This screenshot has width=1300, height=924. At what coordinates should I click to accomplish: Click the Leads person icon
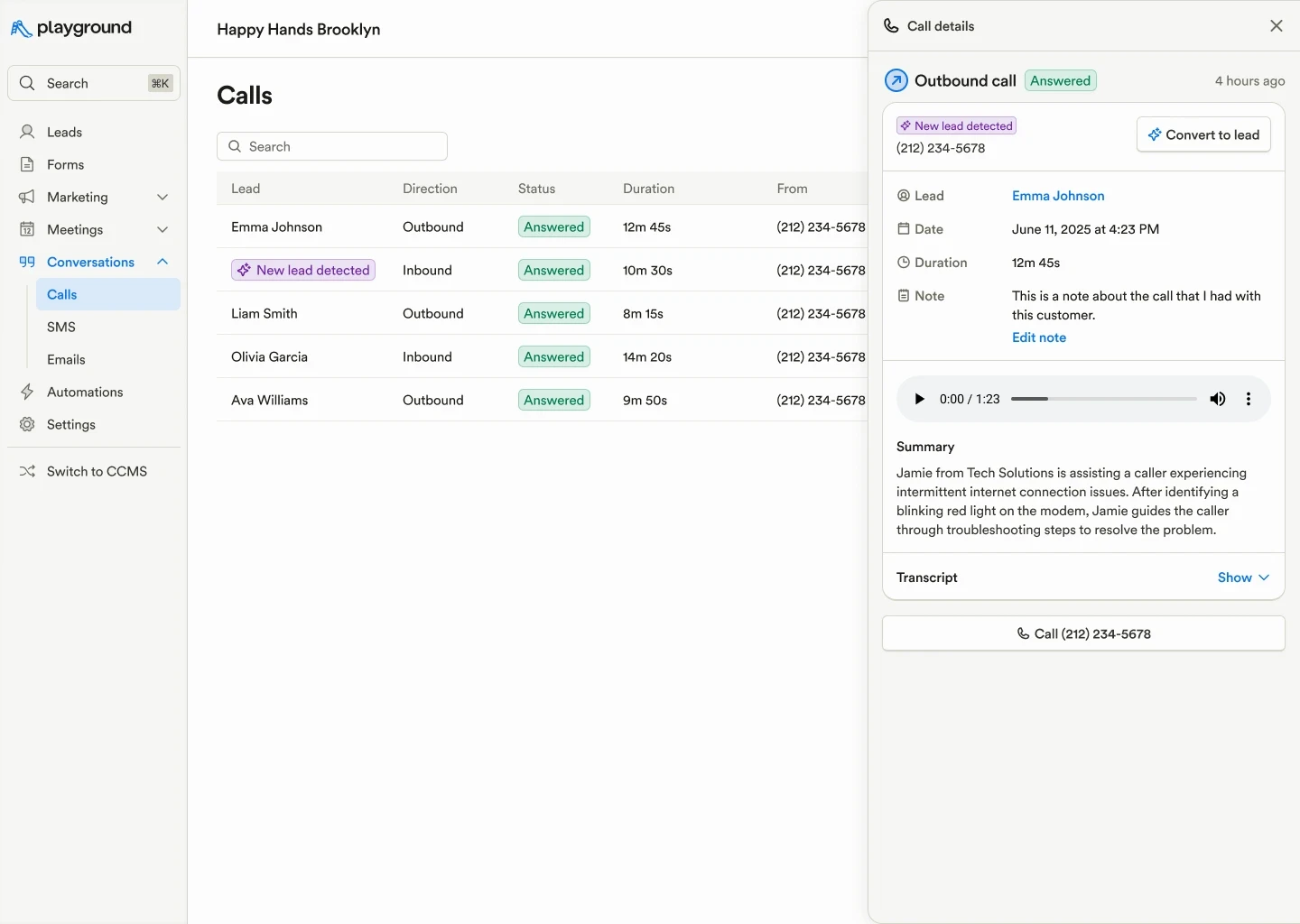pos(27,132)
